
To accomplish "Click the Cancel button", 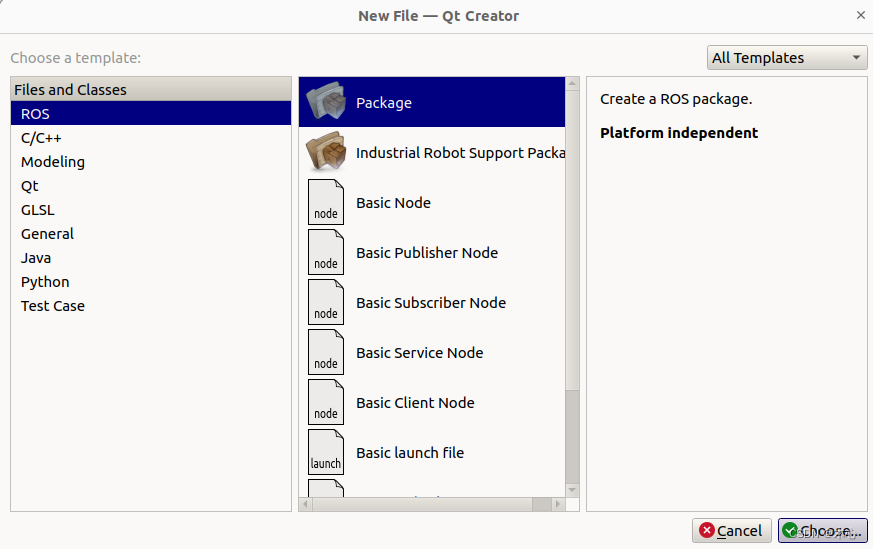I will 731,531.
